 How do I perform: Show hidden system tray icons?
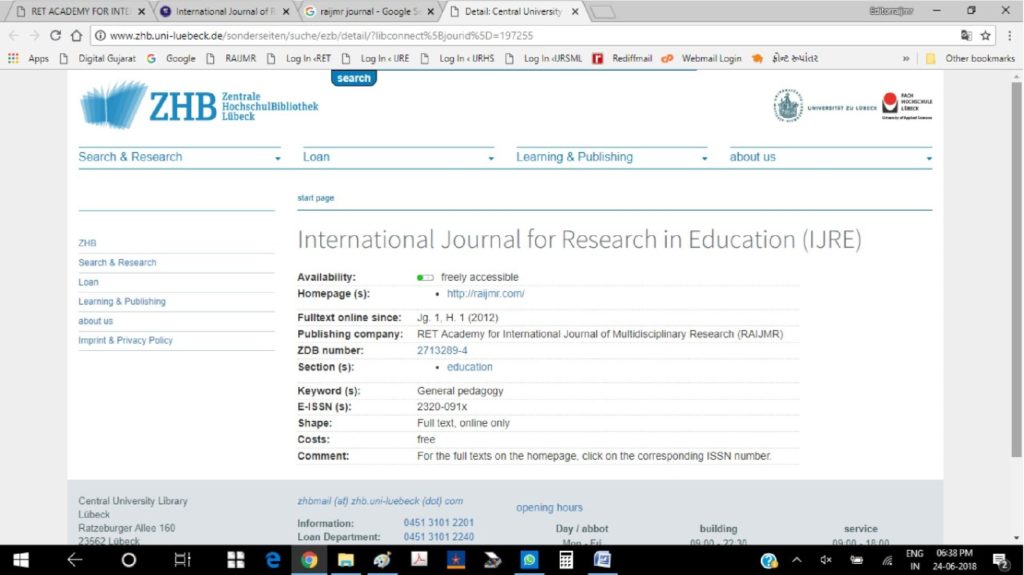tap(797, 560)
